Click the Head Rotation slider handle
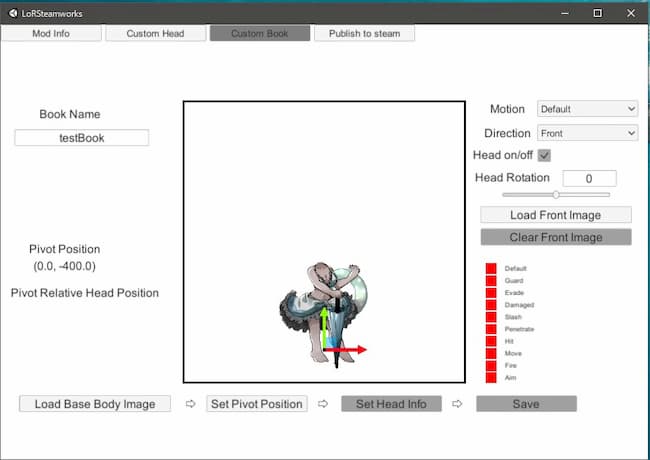 tap(556, 194)
